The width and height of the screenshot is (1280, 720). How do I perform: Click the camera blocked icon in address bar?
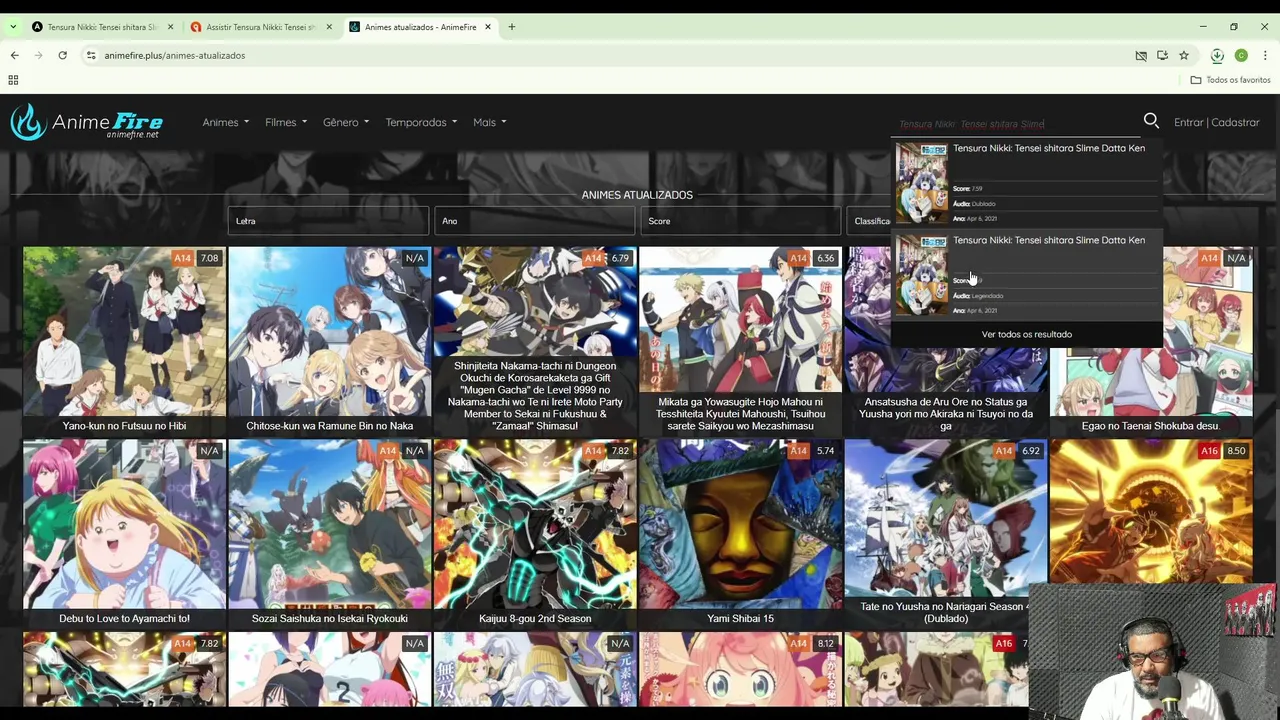pos(1141,55)
